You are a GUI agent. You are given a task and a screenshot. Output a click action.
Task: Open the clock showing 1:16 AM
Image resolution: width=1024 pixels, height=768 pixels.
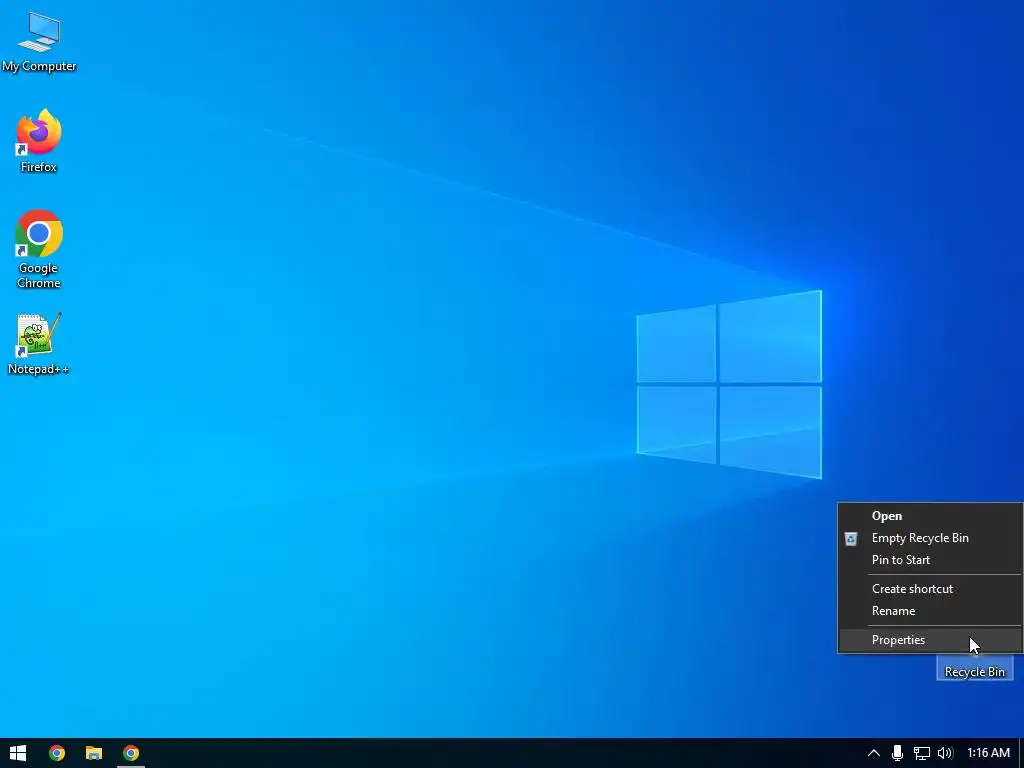tap(988, 753)
